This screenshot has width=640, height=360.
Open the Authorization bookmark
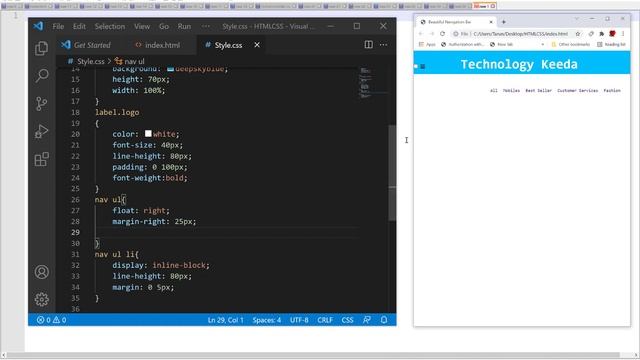[462, 44]
